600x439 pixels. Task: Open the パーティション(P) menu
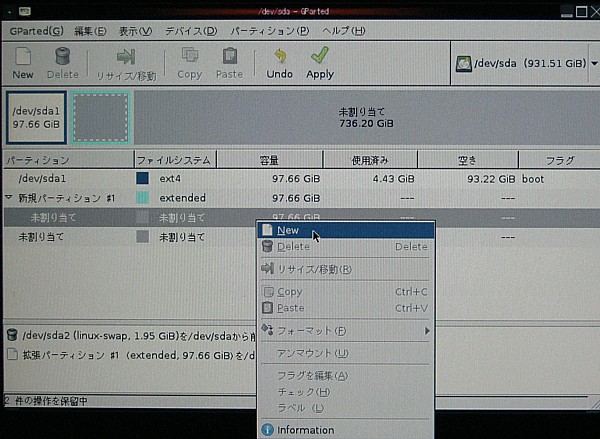pos(270,31)
